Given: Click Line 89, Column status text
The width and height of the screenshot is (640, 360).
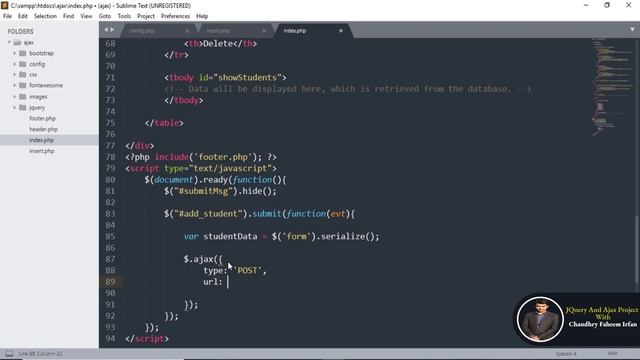Looking at the screenshot, I should point(40,354).
